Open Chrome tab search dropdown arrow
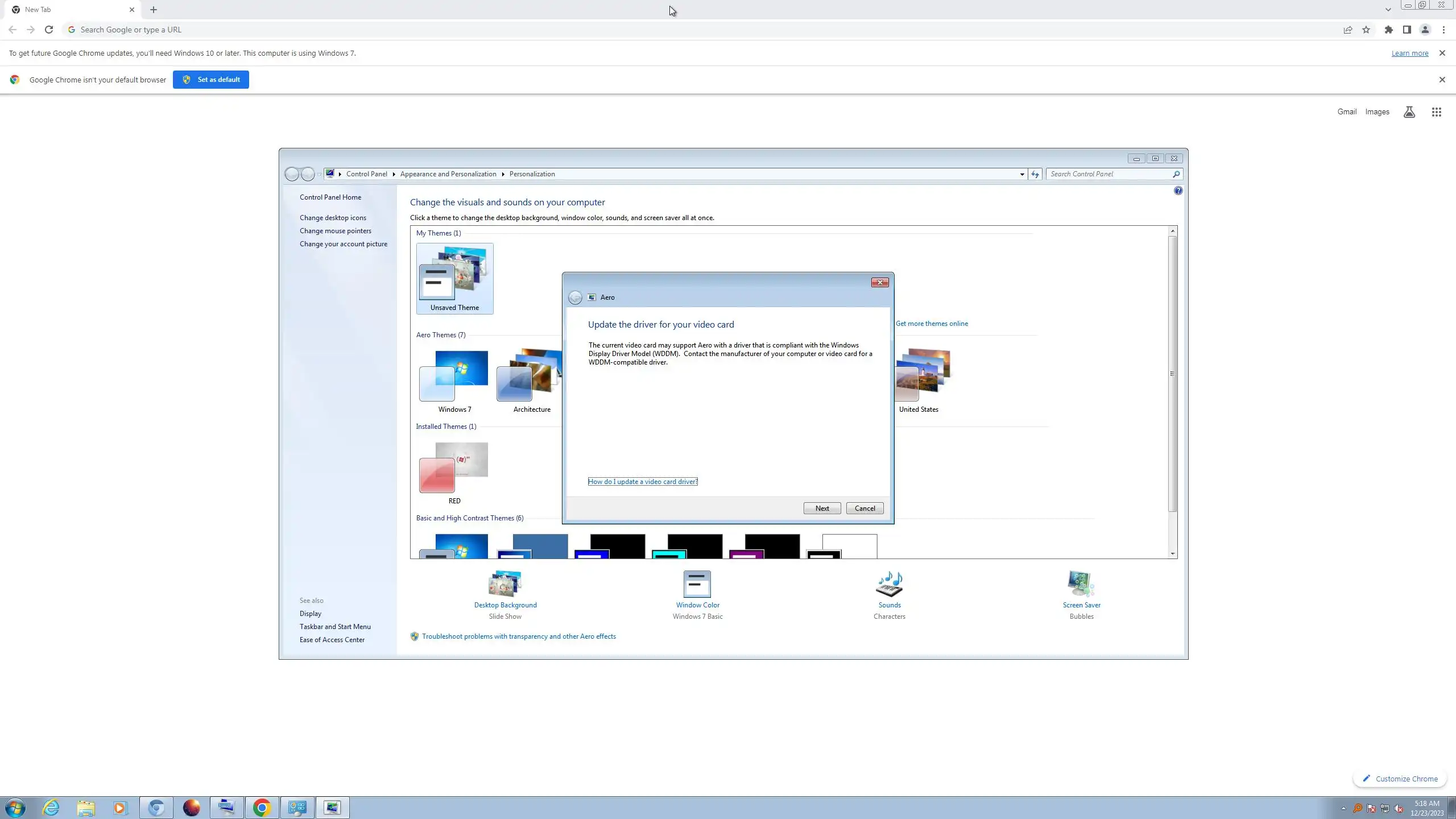 [1388, 10]
